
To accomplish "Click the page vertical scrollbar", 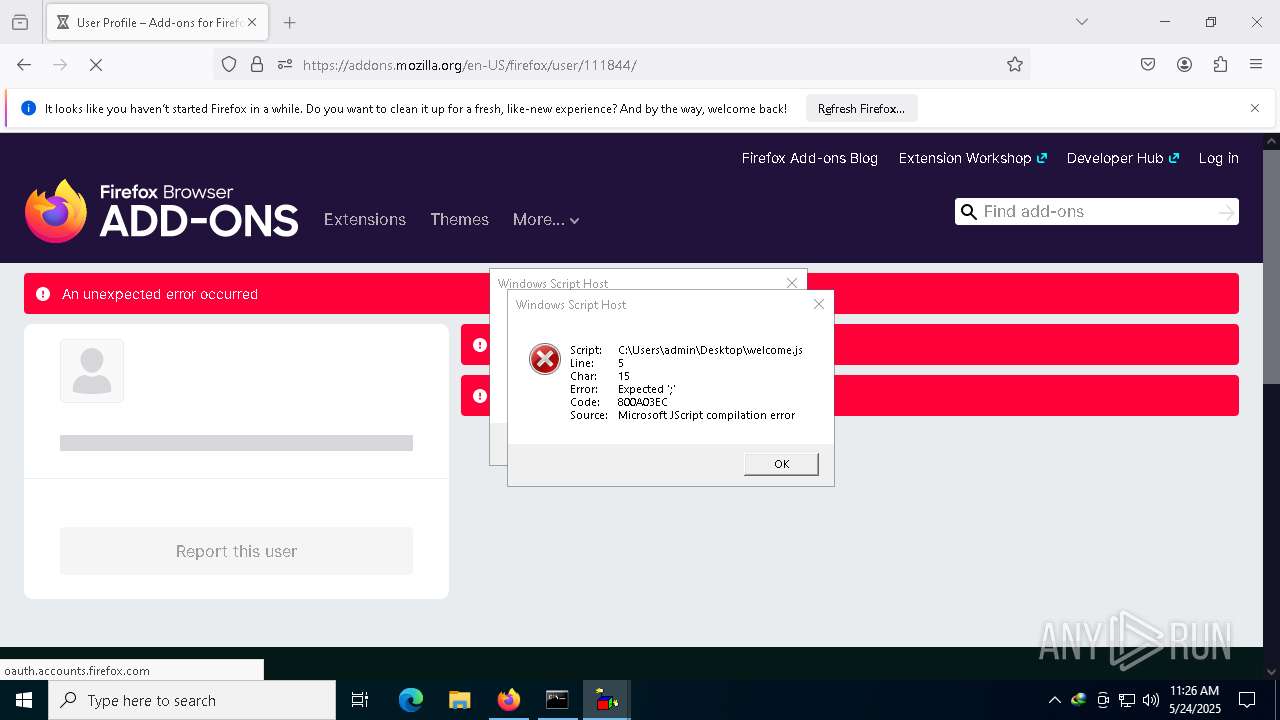I will 1271,266.
